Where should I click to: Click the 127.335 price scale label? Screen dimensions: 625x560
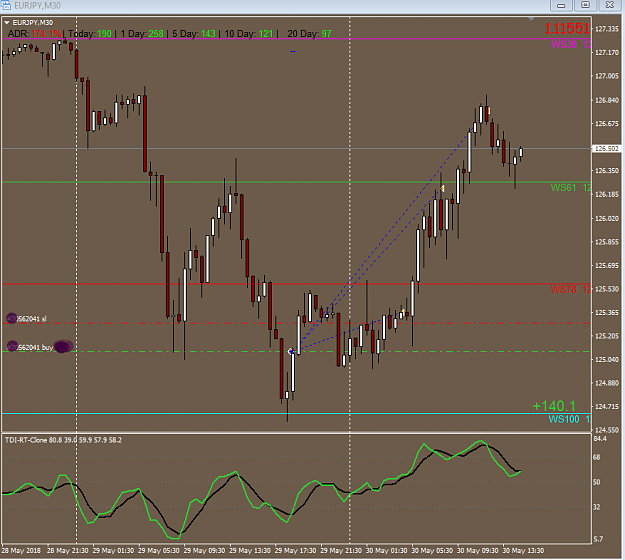point(607,29)
